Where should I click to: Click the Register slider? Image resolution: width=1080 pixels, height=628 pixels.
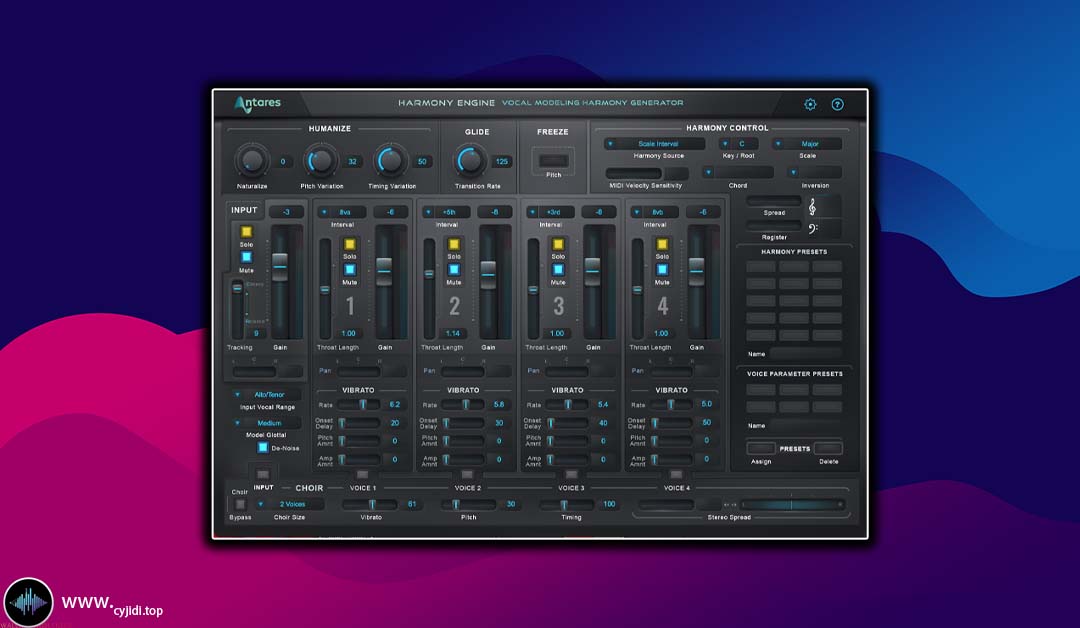pos(773,226)
